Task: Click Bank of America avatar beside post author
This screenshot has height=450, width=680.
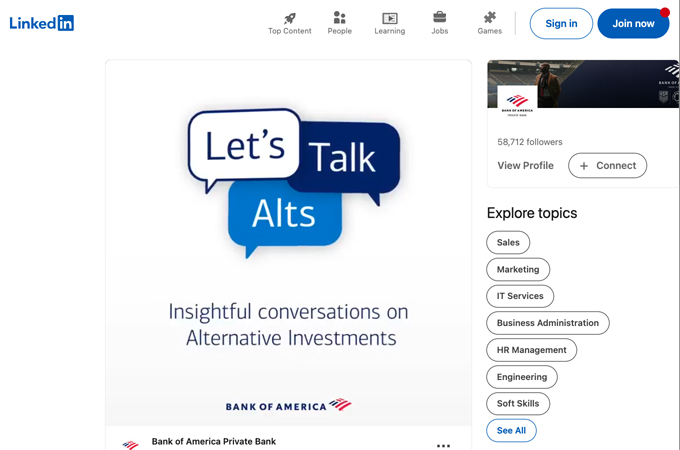Action: (131, 445)
